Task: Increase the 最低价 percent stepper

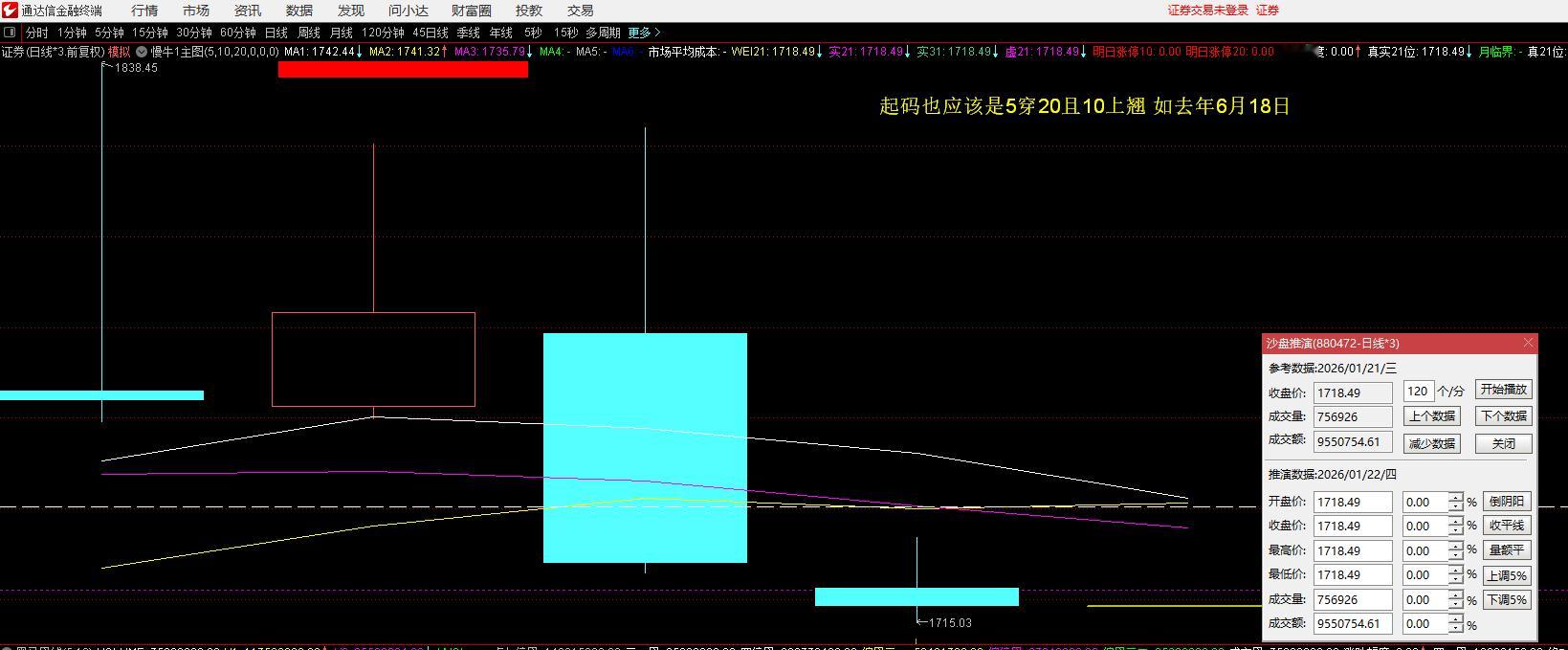Action: pos(1456,570)
